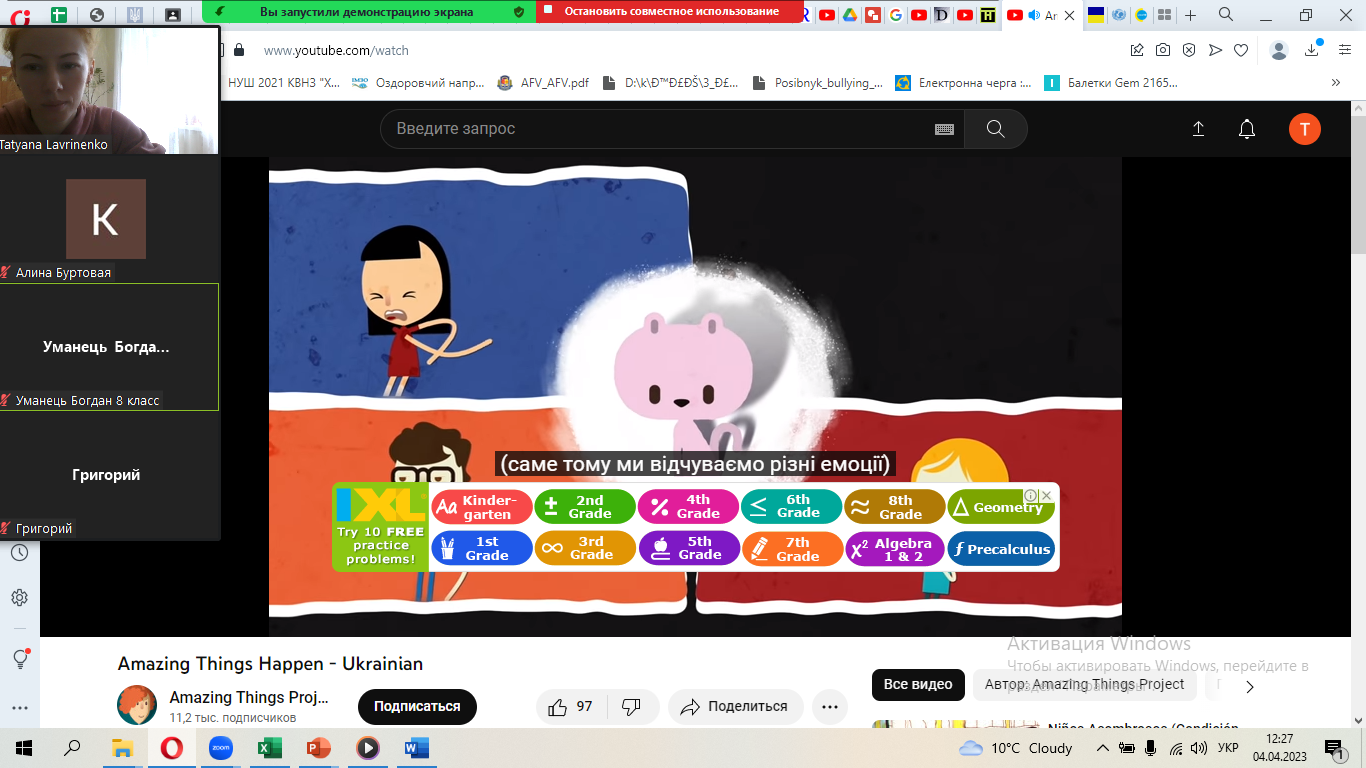Show more bookmarks with double chevron
The width and height of the screenshot is (1366, 768).
coord(1336,83)
